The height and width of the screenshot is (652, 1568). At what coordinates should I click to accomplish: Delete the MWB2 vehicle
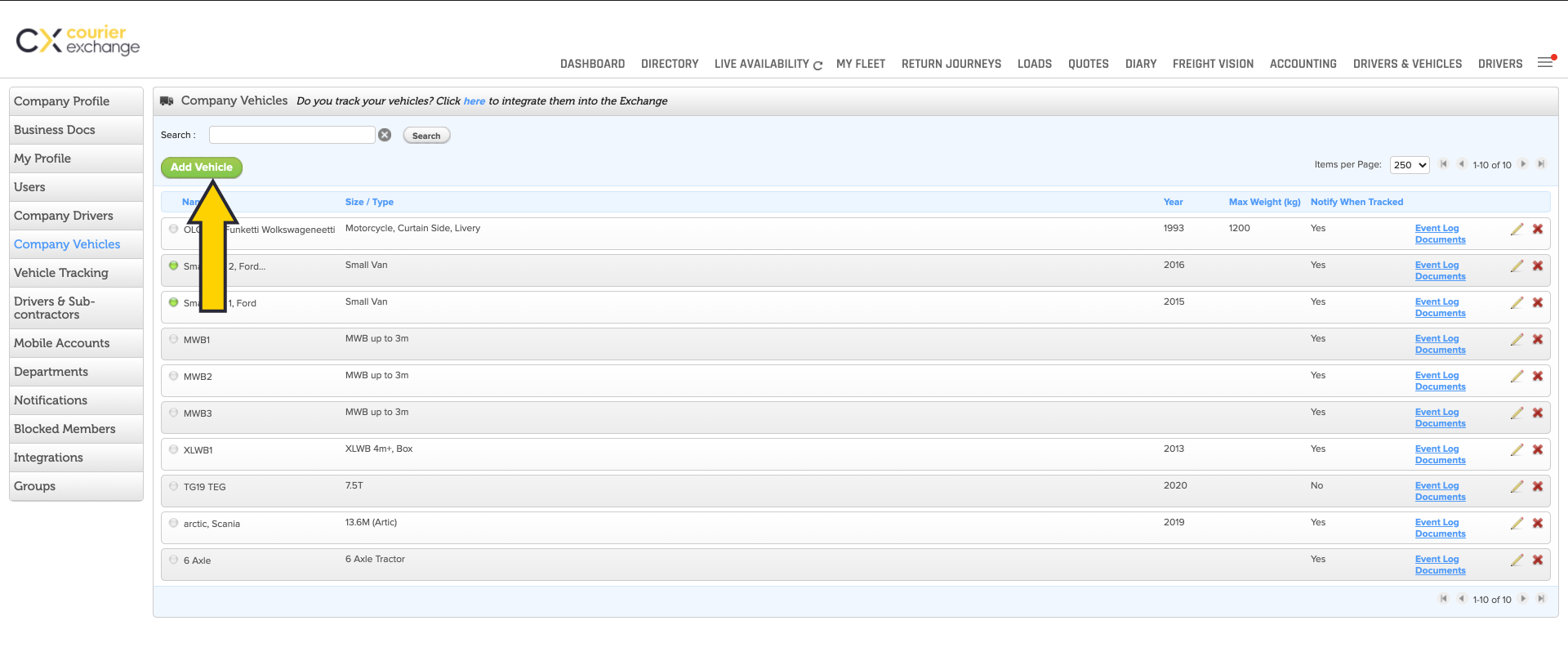point(1538,377)
